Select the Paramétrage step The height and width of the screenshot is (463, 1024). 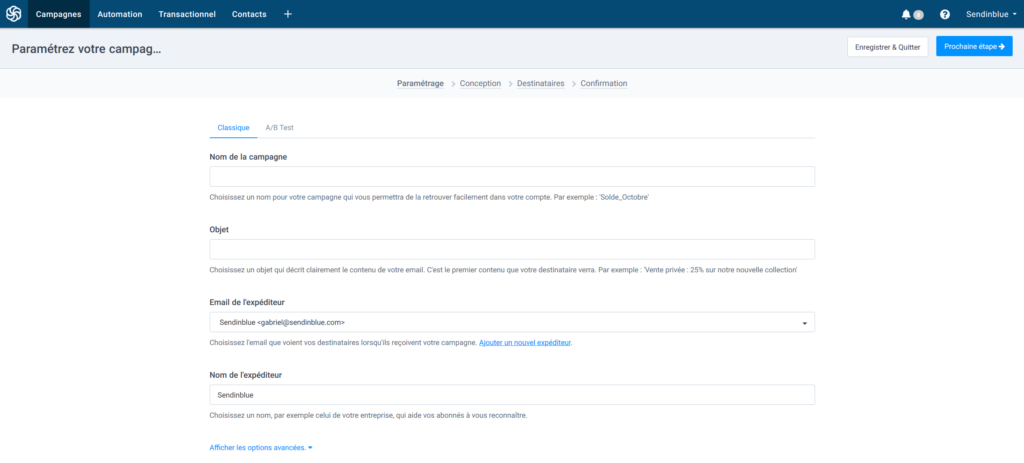[420, 84]
